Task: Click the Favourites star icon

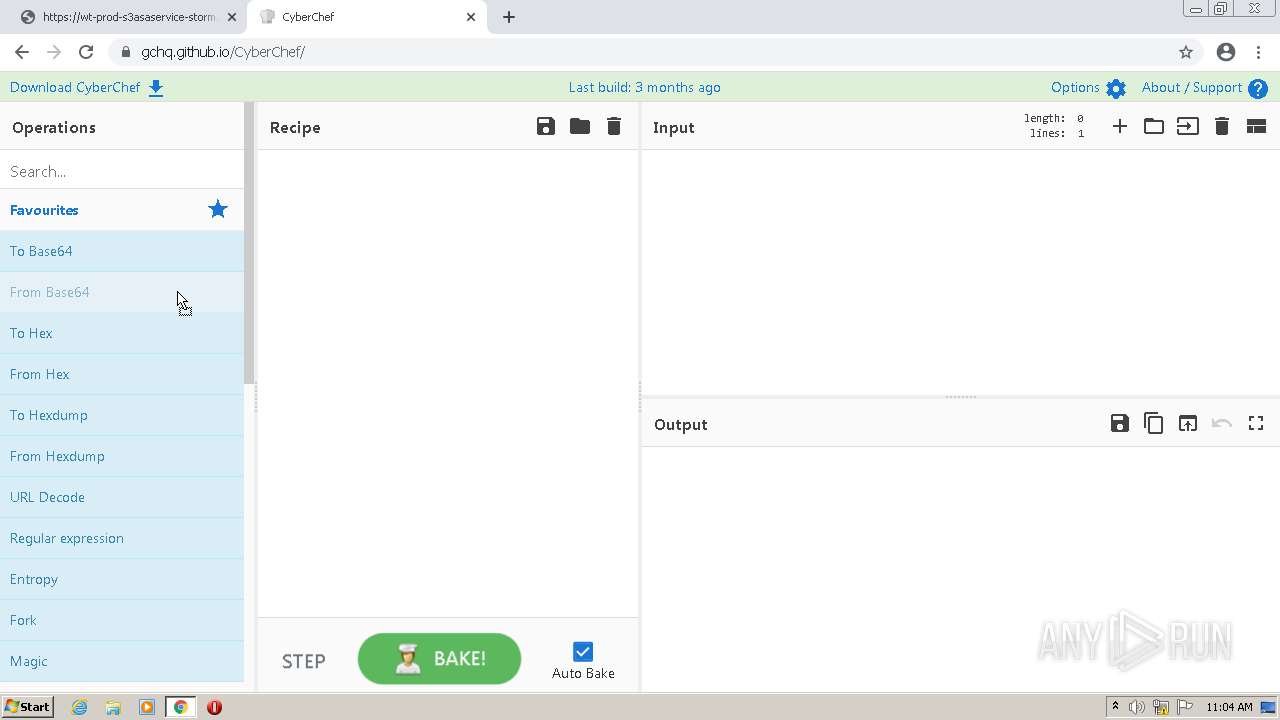Action: (x=218, y=209)
